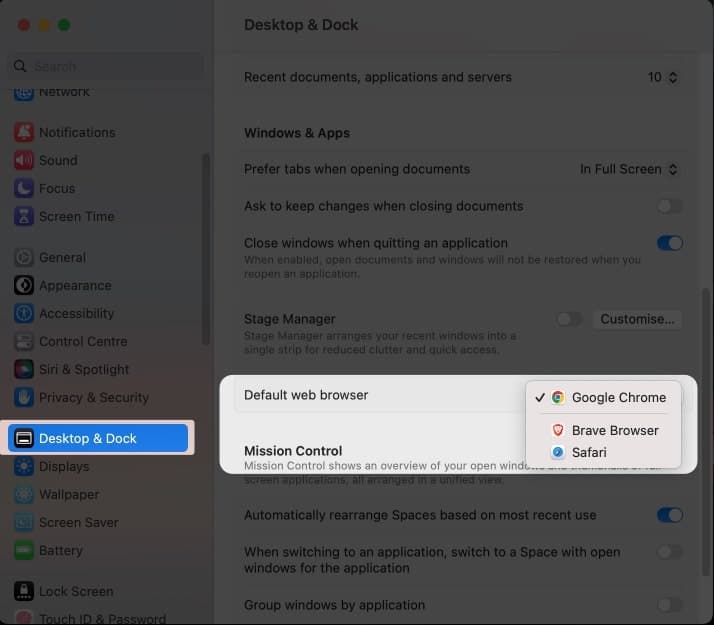Open Prefer tabs In Full Screen dropdown
This screenshot has width=714, height=625.
[629, 169]
